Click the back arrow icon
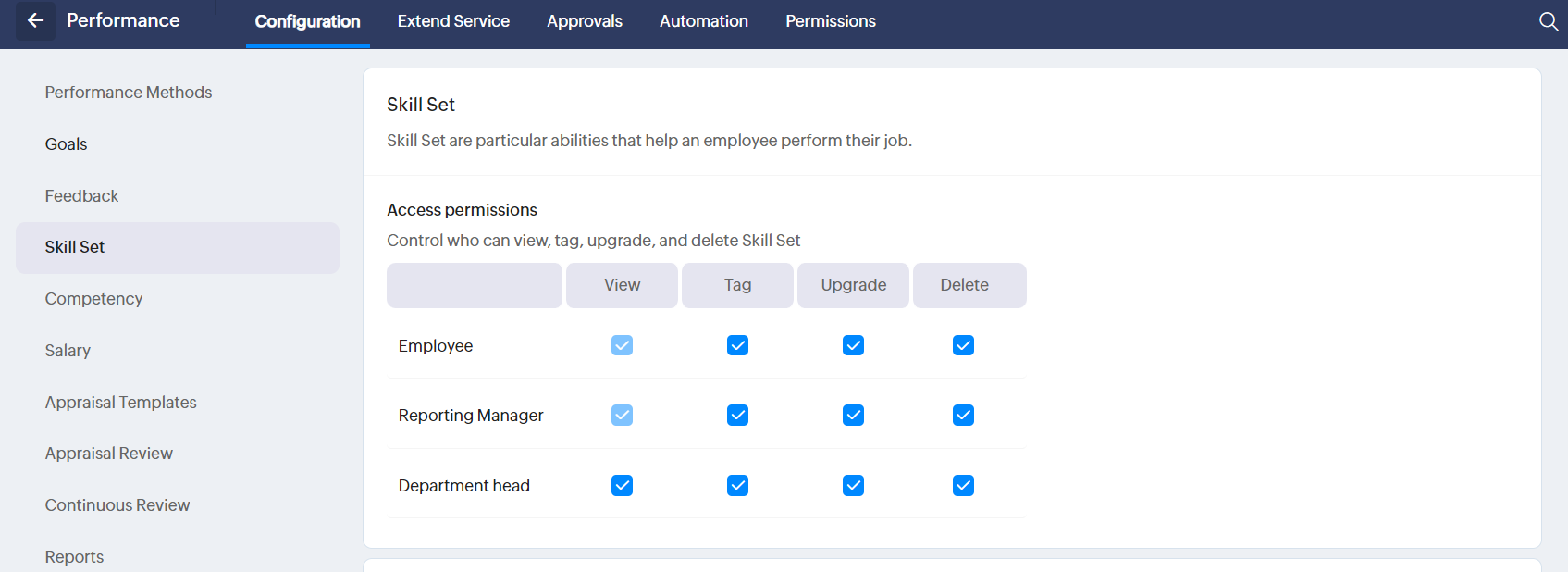This screenshot has height=572, width=1568. click(35, 20)
